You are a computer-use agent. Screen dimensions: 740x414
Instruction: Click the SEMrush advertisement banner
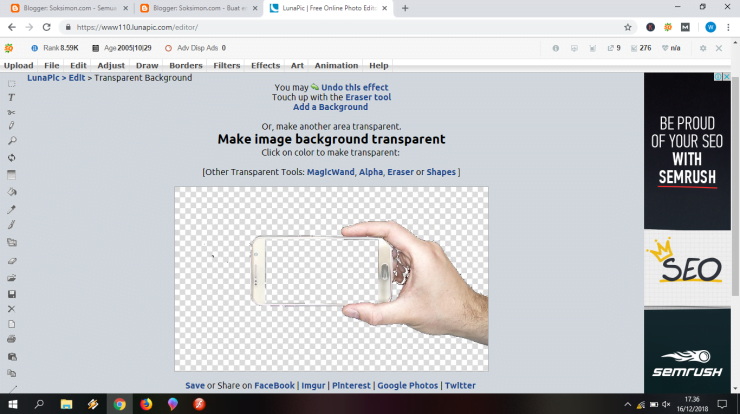click(687, 233)
